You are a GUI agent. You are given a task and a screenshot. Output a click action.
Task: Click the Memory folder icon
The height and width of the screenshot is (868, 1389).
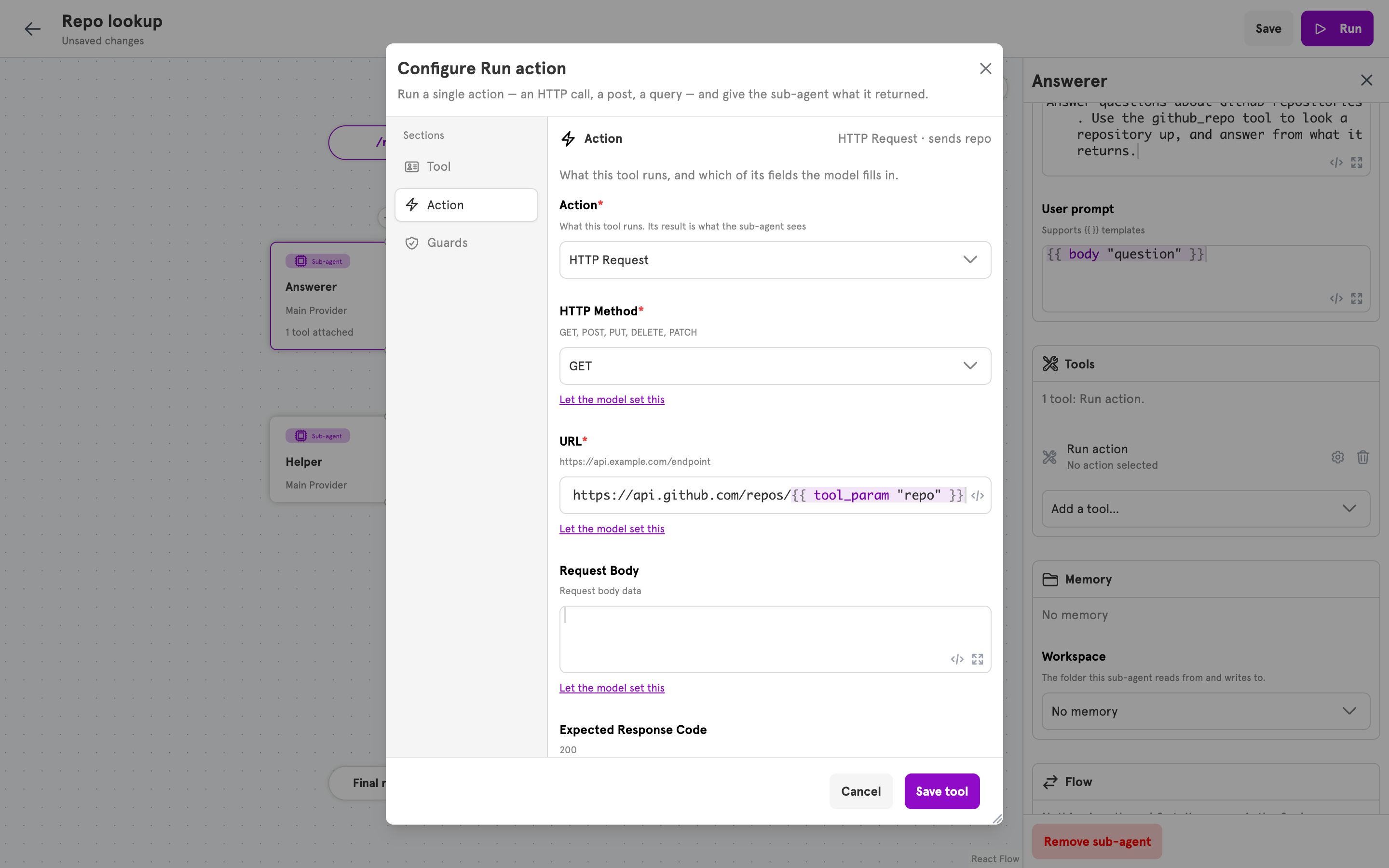[1050, 579]
